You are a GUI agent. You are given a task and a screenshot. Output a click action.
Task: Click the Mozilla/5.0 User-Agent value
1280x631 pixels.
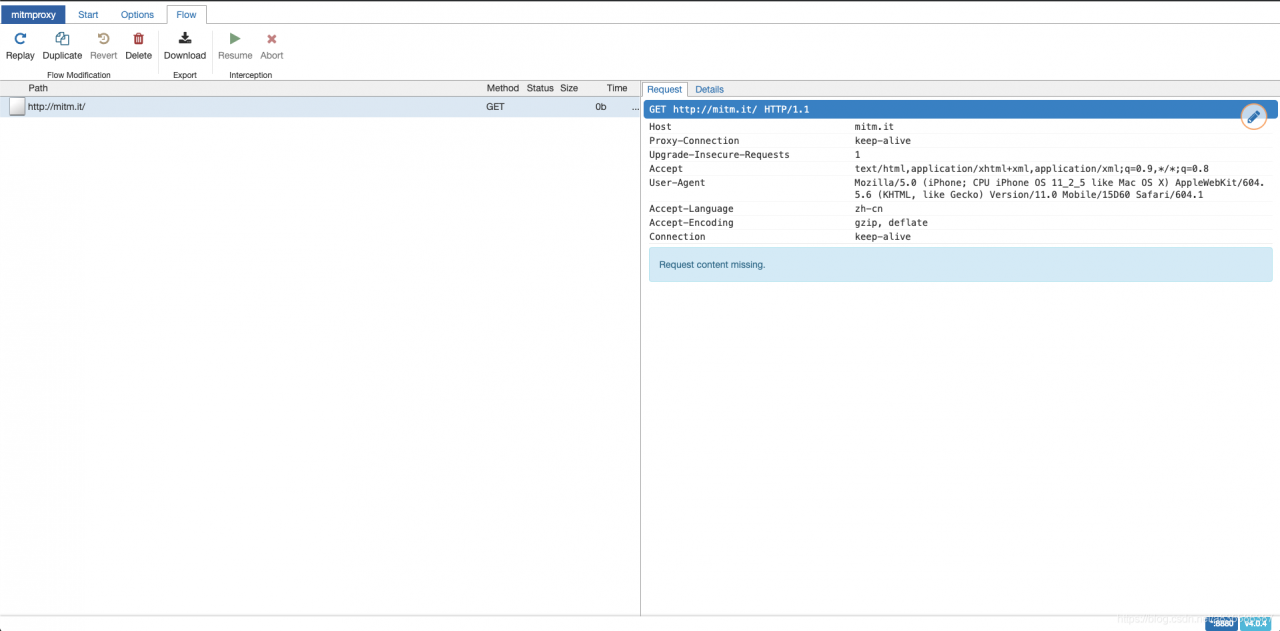1059,189
